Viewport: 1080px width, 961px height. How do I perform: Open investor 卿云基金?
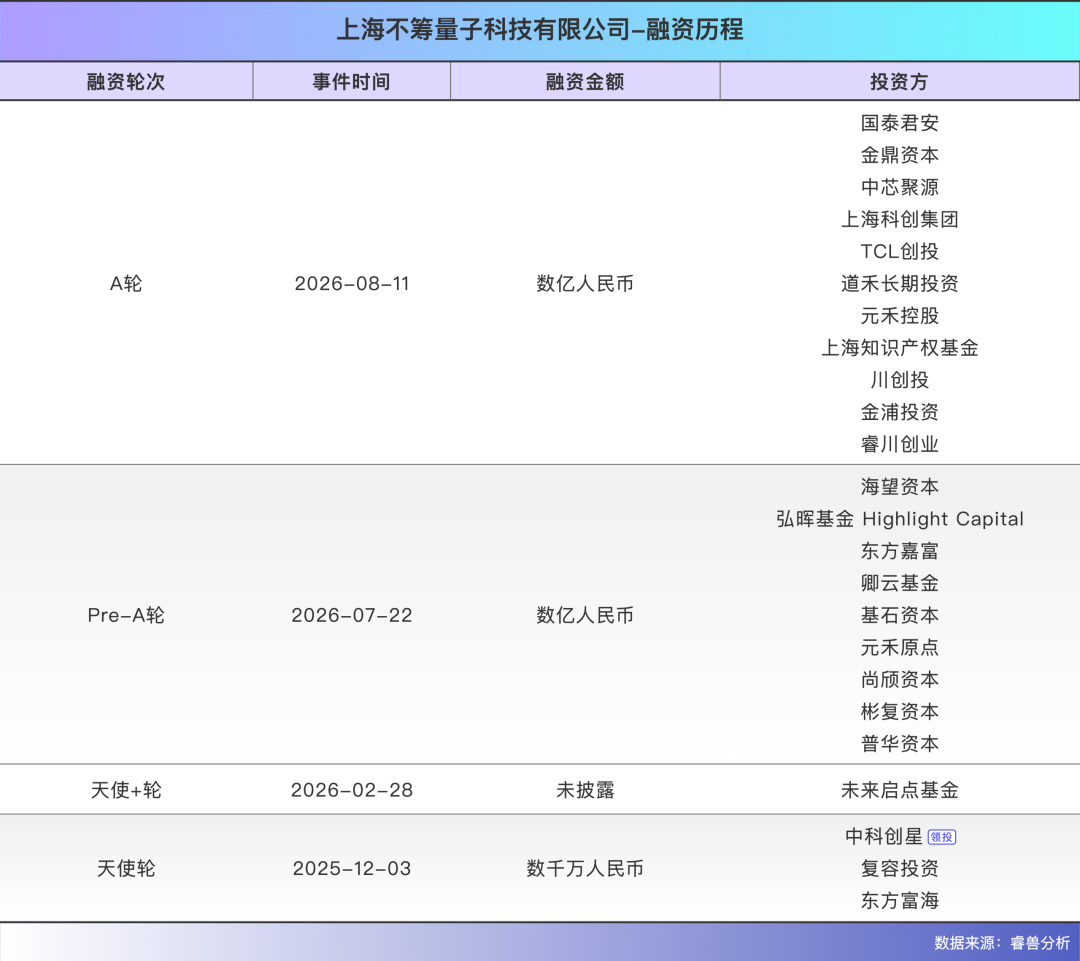(900, 583)
